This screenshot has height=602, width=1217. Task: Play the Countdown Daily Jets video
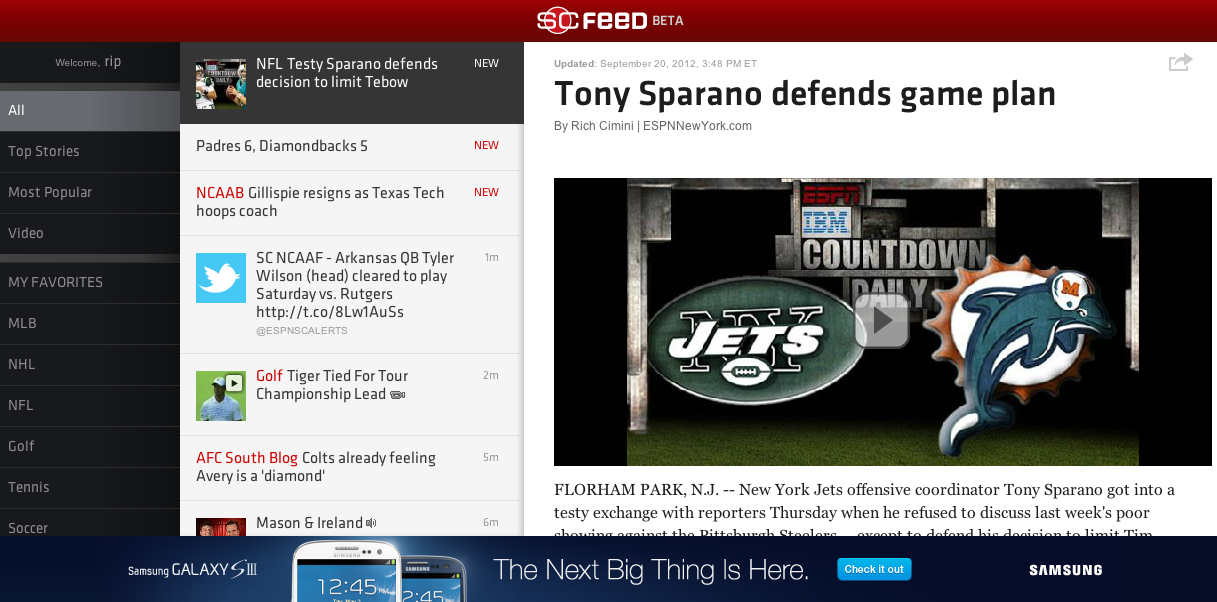tap(882, 321)
